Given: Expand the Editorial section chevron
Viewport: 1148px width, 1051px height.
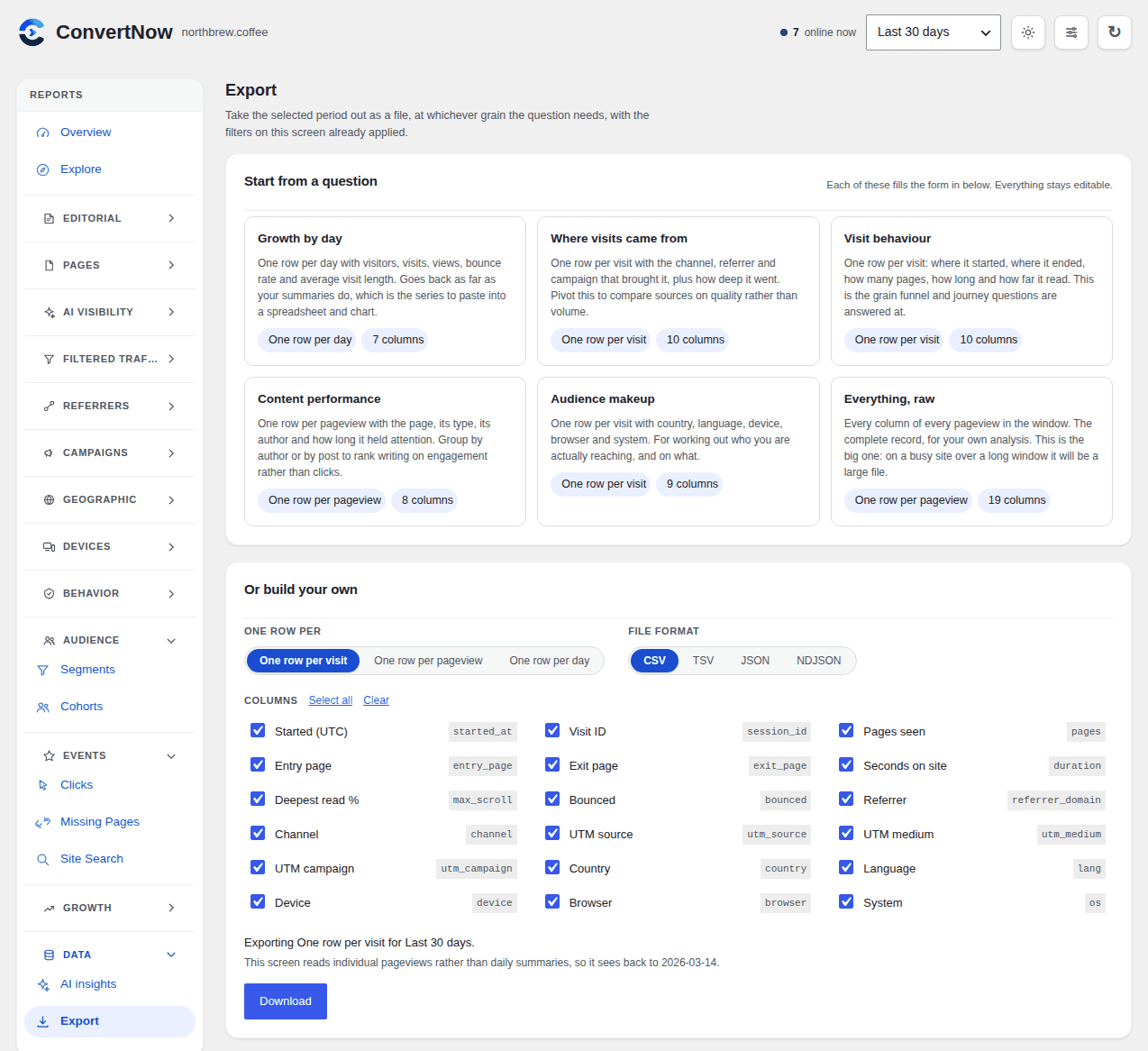Looking at the screenshot, I should 171,219.
